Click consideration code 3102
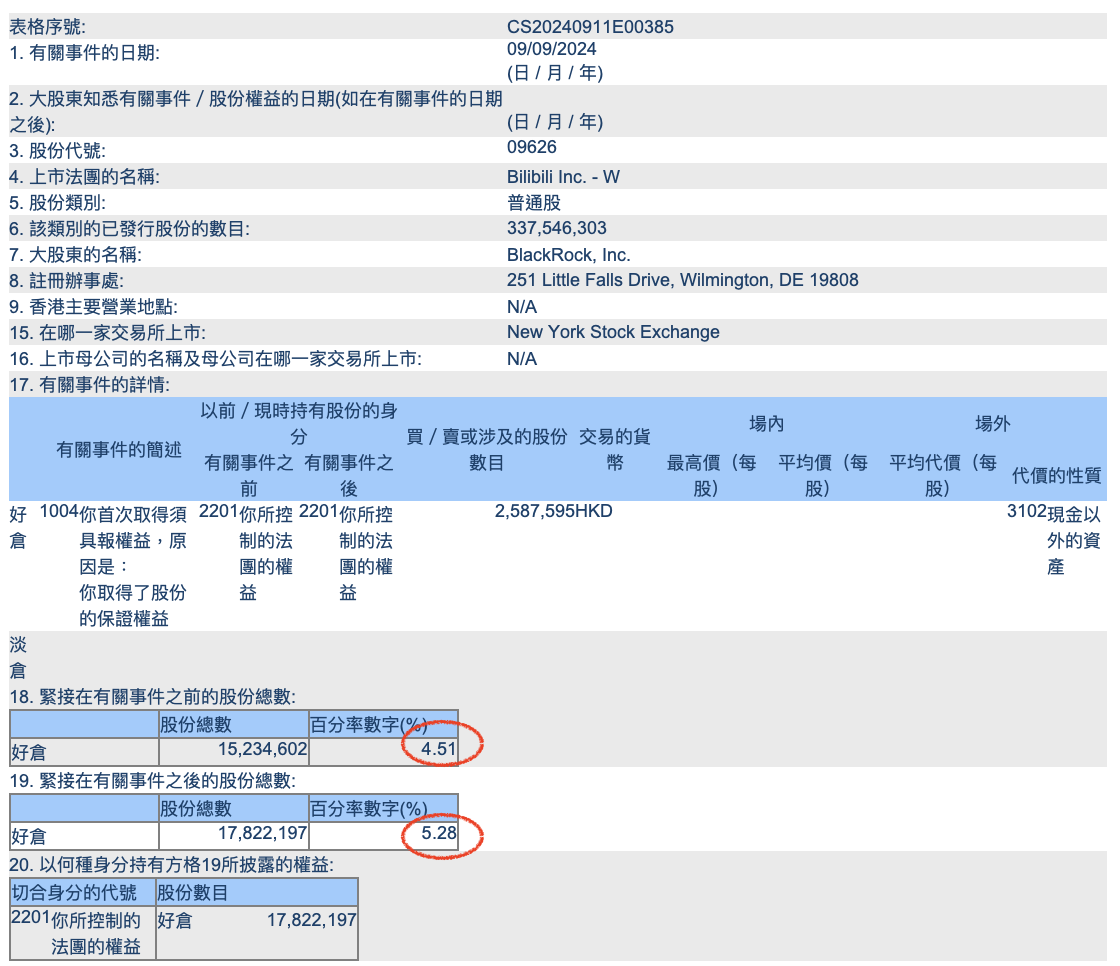 coord(1026,512)
